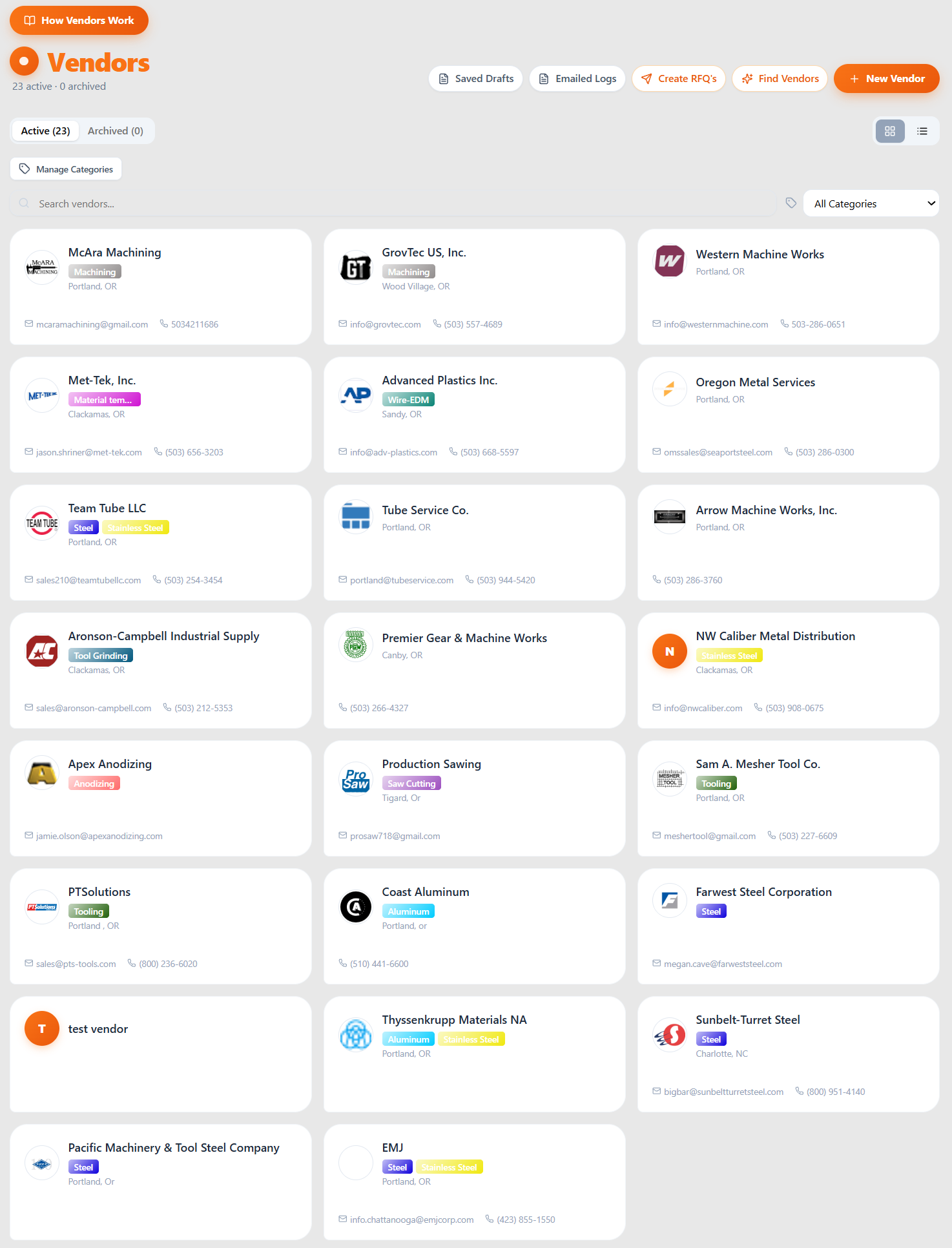The image size is (952, 1248).
Task: Click the How Vendors Work button
Action: point(79,21)
